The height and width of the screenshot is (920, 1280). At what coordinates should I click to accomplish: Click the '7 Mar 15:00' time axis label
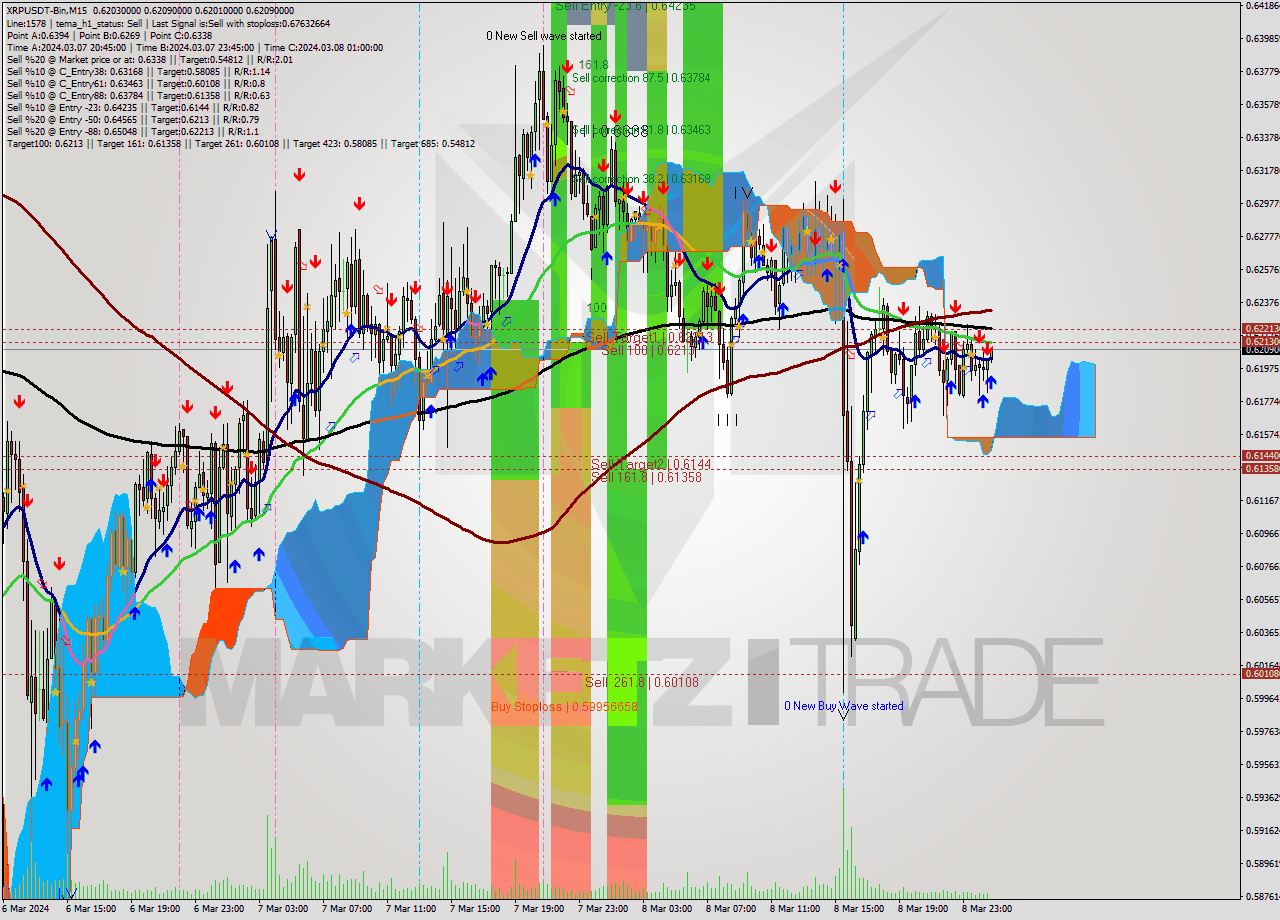click(475, 909)
